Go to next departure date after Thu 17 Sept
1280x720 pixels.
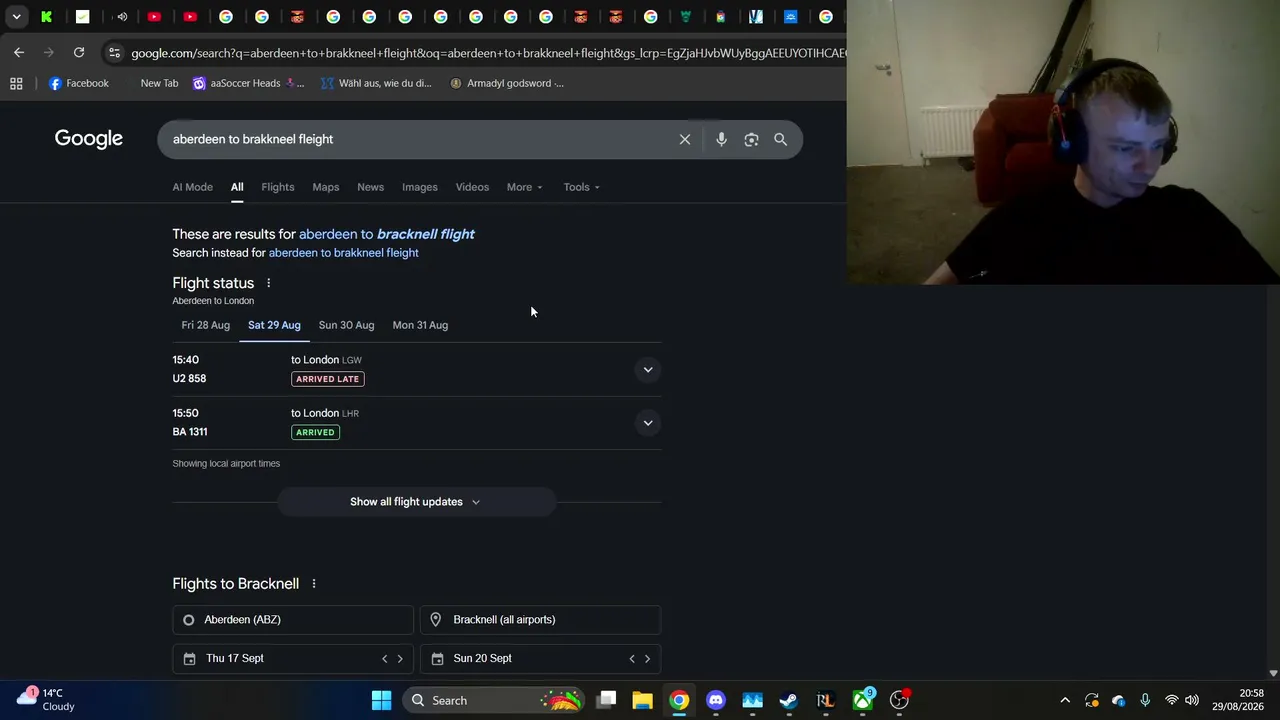[x=400, y=659]
